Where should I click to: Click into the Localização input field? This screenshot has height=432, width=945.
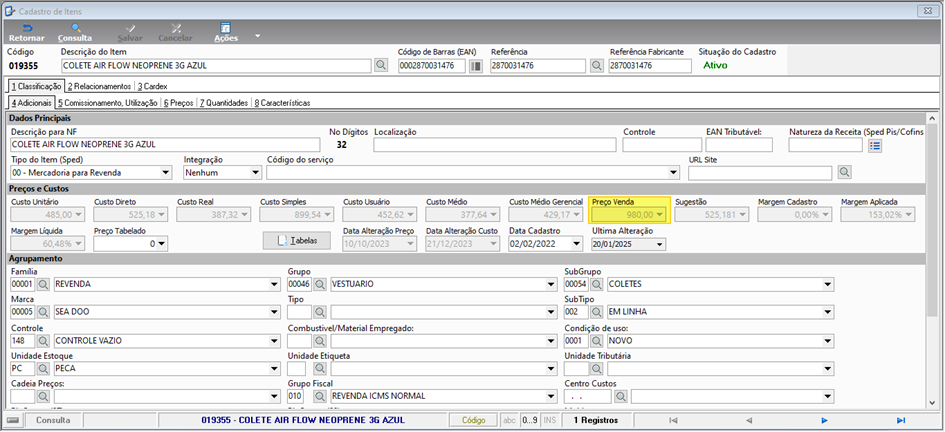click(x=495, y=145)
